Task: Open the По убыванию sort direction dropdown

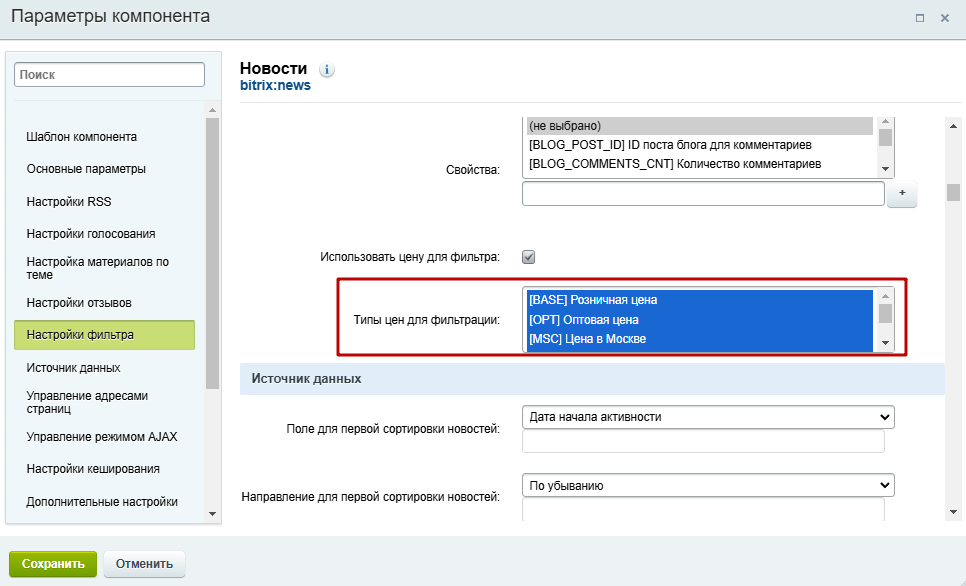Action: pos(708,486)
